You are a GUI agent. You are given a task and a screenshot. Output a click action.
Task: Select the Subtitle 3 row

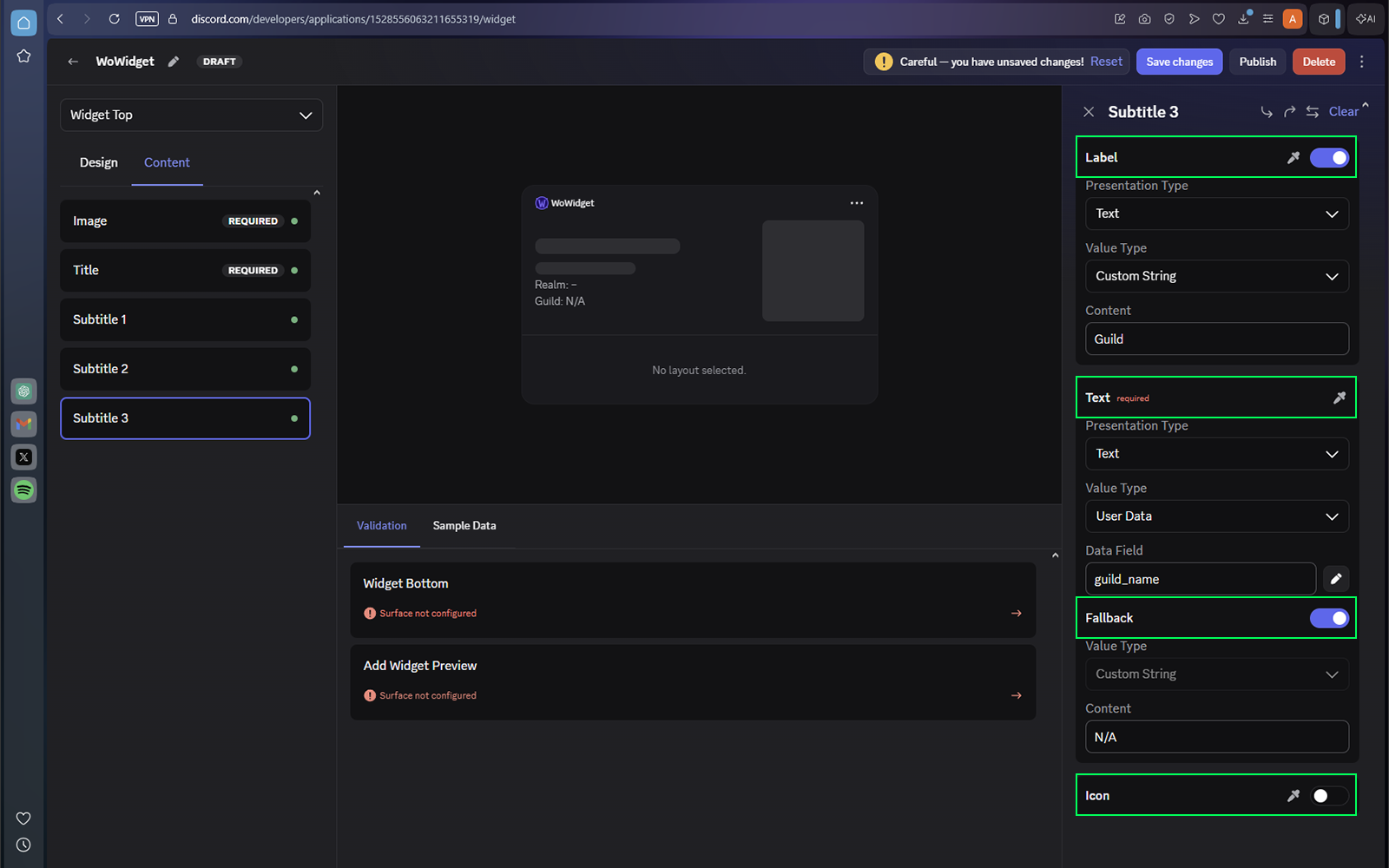(185, 418)
